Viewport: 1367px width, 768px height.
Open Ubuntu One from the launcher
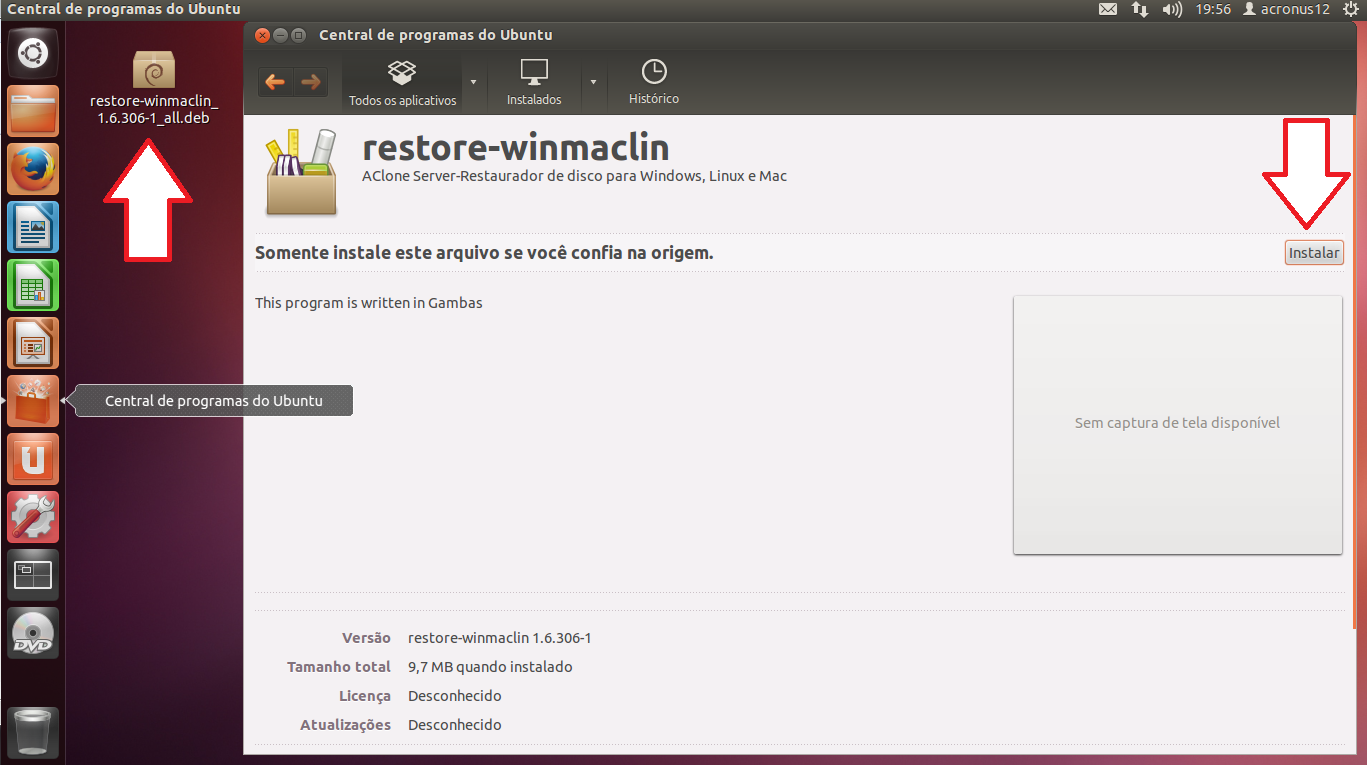coord(33,458)
